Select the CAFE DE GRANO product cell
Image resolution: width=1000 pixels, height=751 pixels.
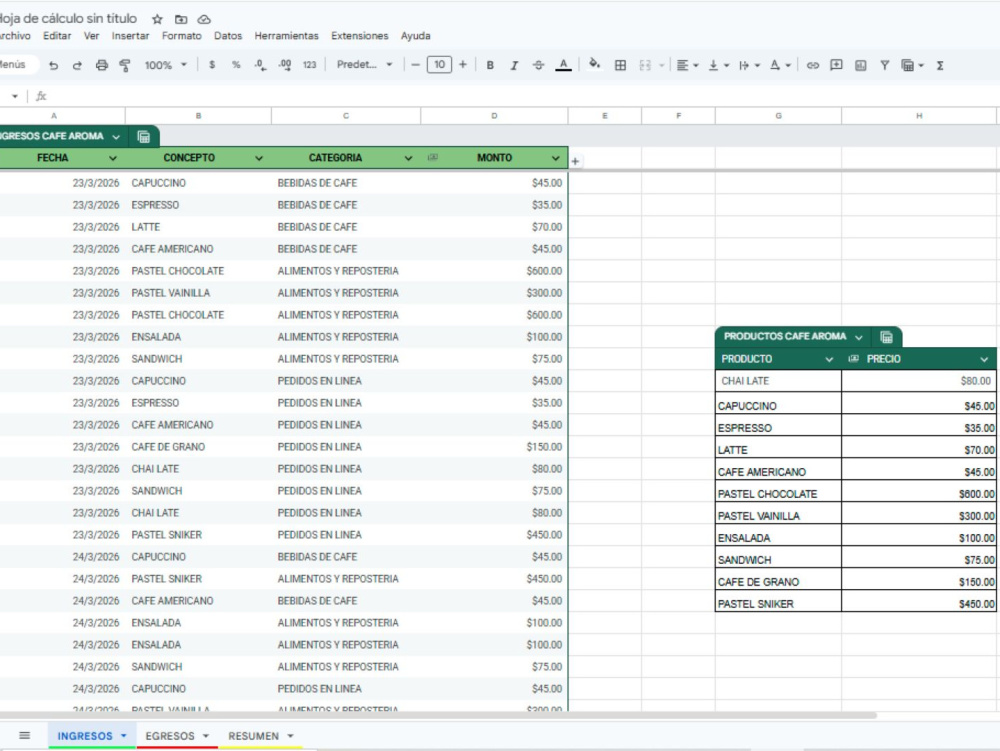tap(778, 581)
